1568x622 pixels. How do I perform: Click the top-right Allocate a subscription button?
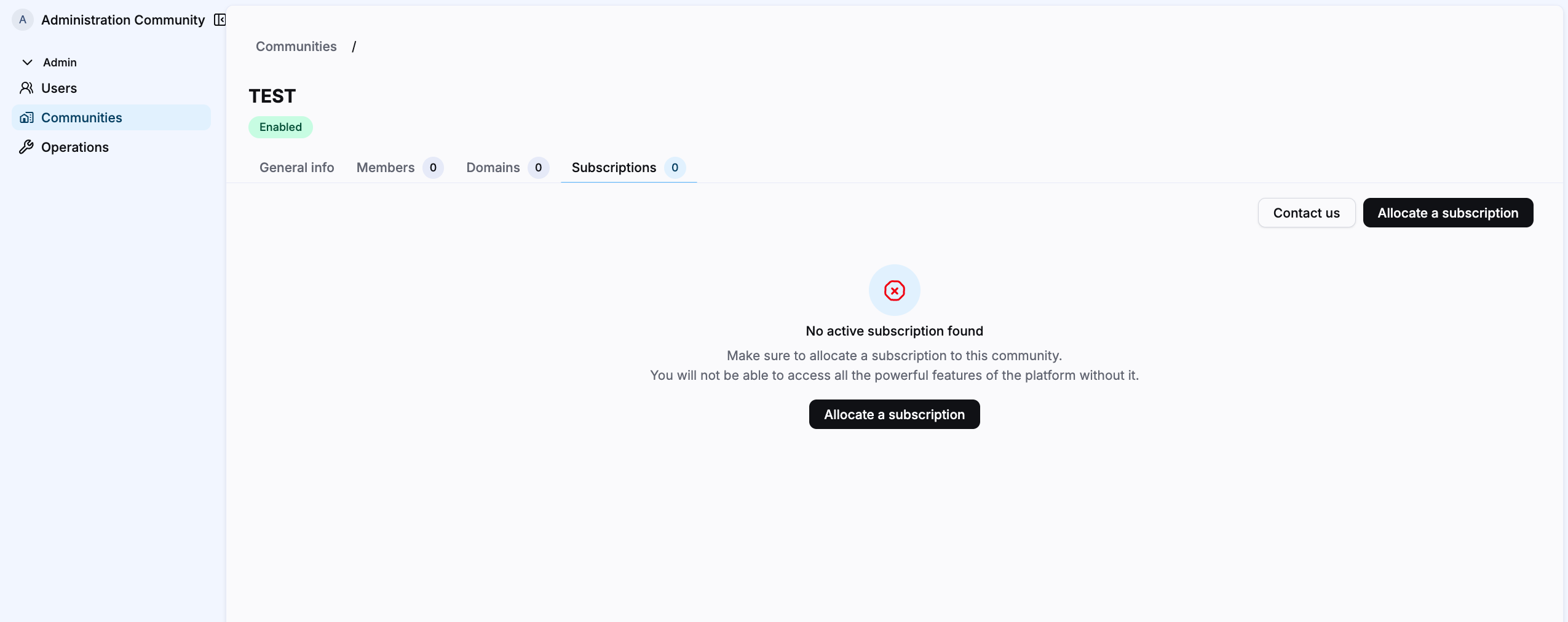[1447, 213]
